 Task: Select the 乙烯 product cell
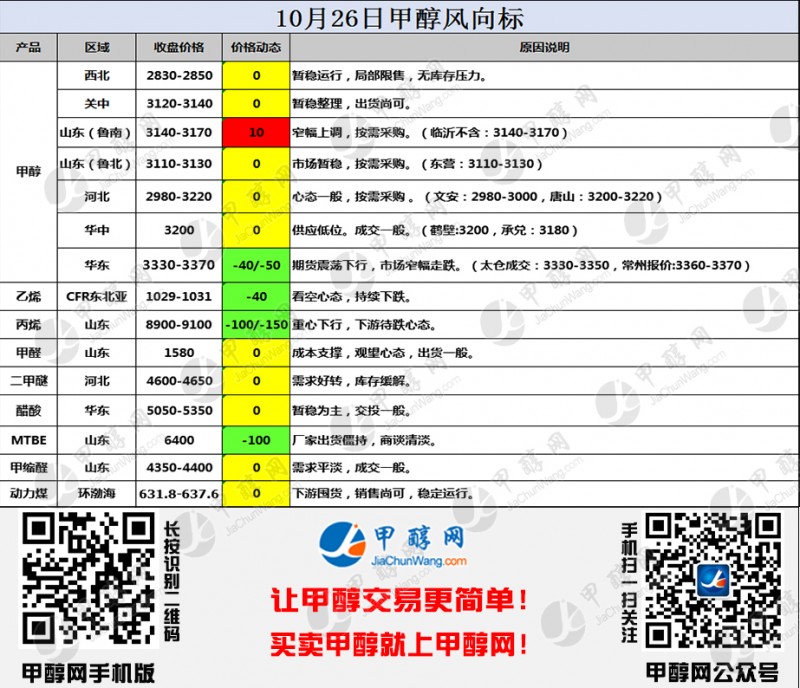click(29, 297)
